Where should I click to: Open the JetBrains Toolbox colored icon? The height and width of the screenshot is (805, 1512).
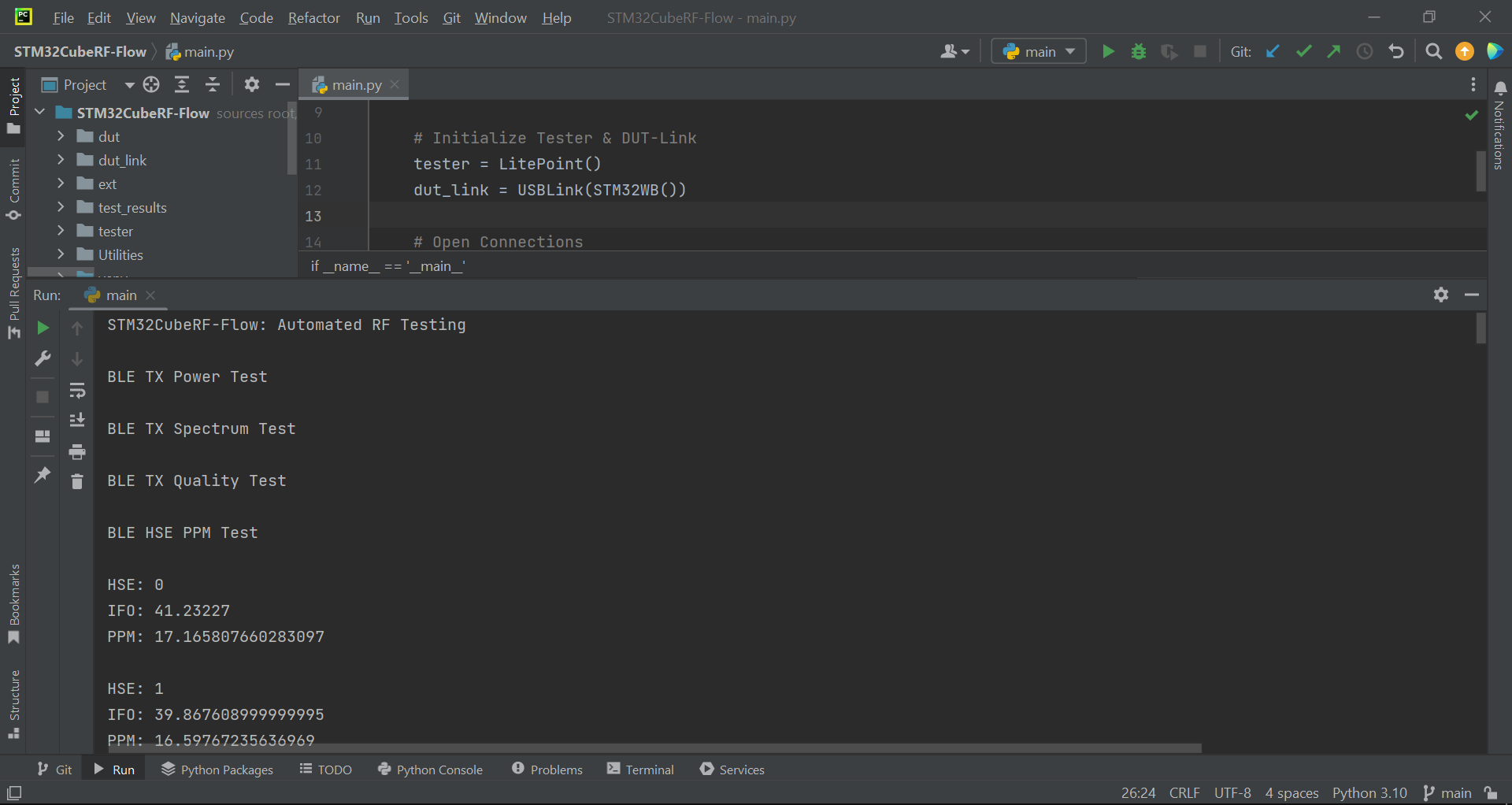click(x=1495, y=52)
